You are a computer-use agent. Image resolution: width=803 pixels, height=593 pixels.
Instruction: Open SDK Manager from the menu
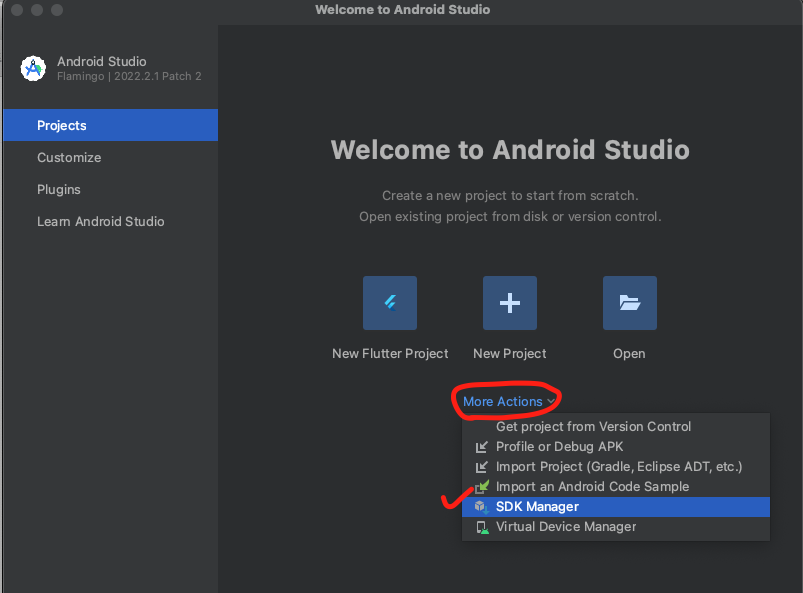(x=616, y=506)
